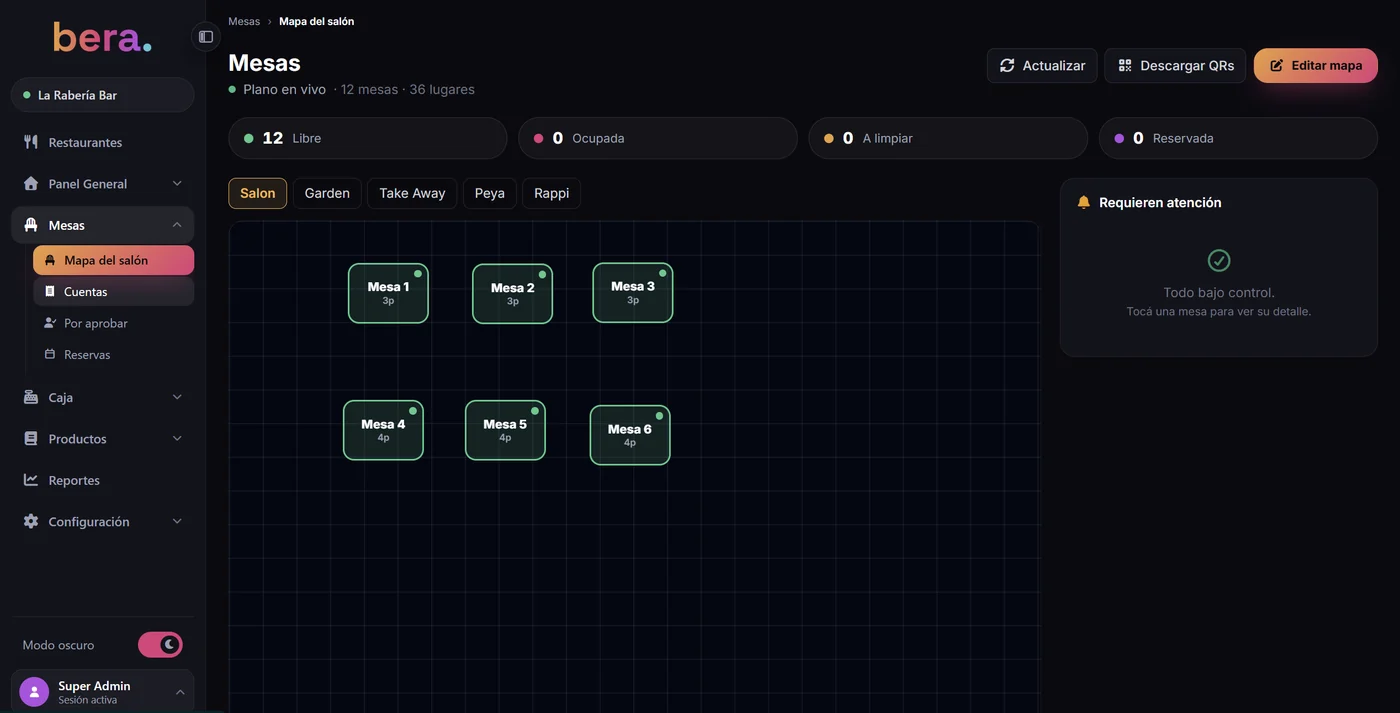Filter by the Reservada status card
The image size is (1400, 713).
pos(1238,138)
